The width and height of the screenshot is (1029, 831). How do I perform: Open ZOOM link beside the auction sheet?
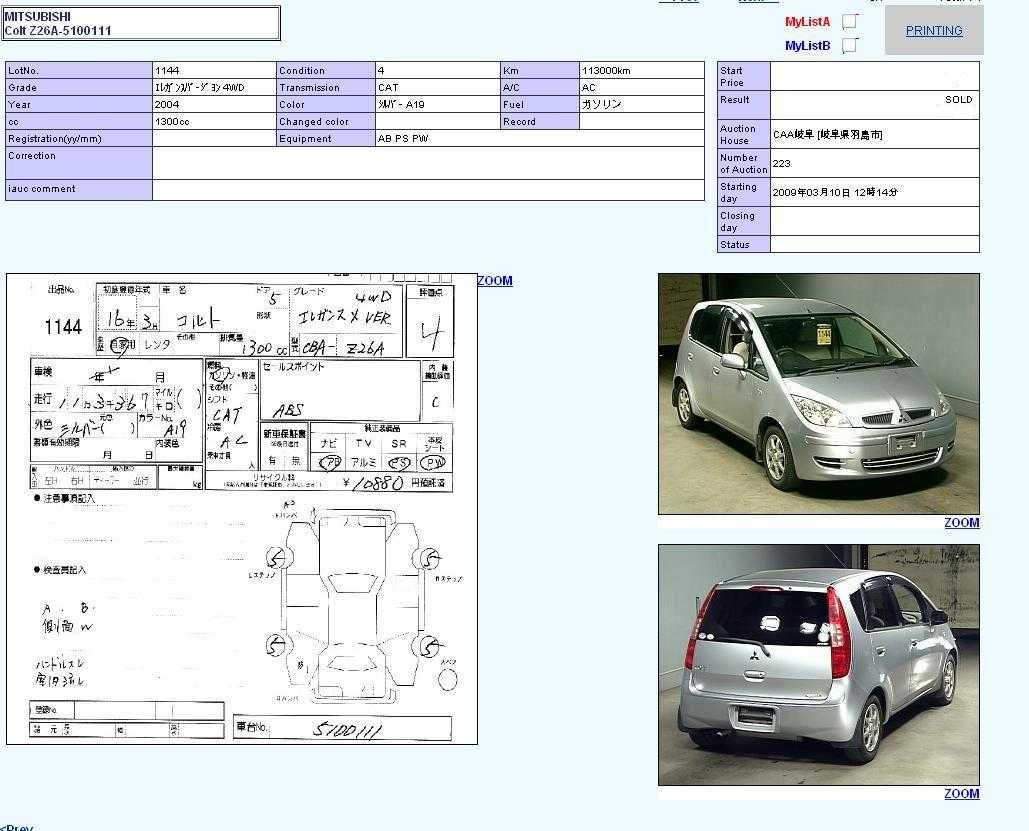495,281
